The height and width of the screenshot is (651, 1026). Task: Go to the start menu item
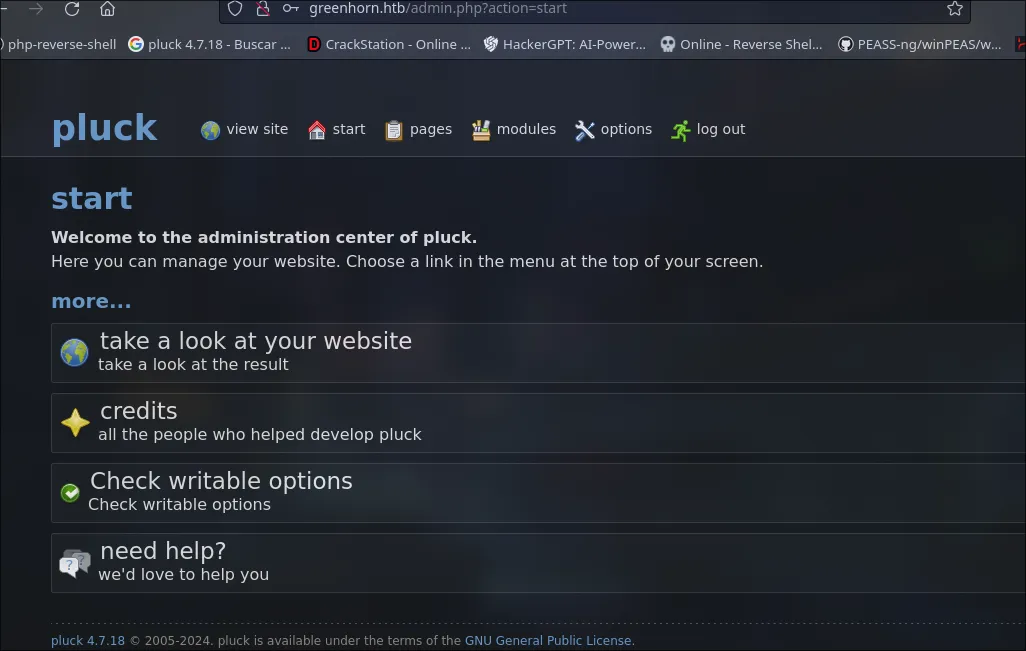coord(349,130)
